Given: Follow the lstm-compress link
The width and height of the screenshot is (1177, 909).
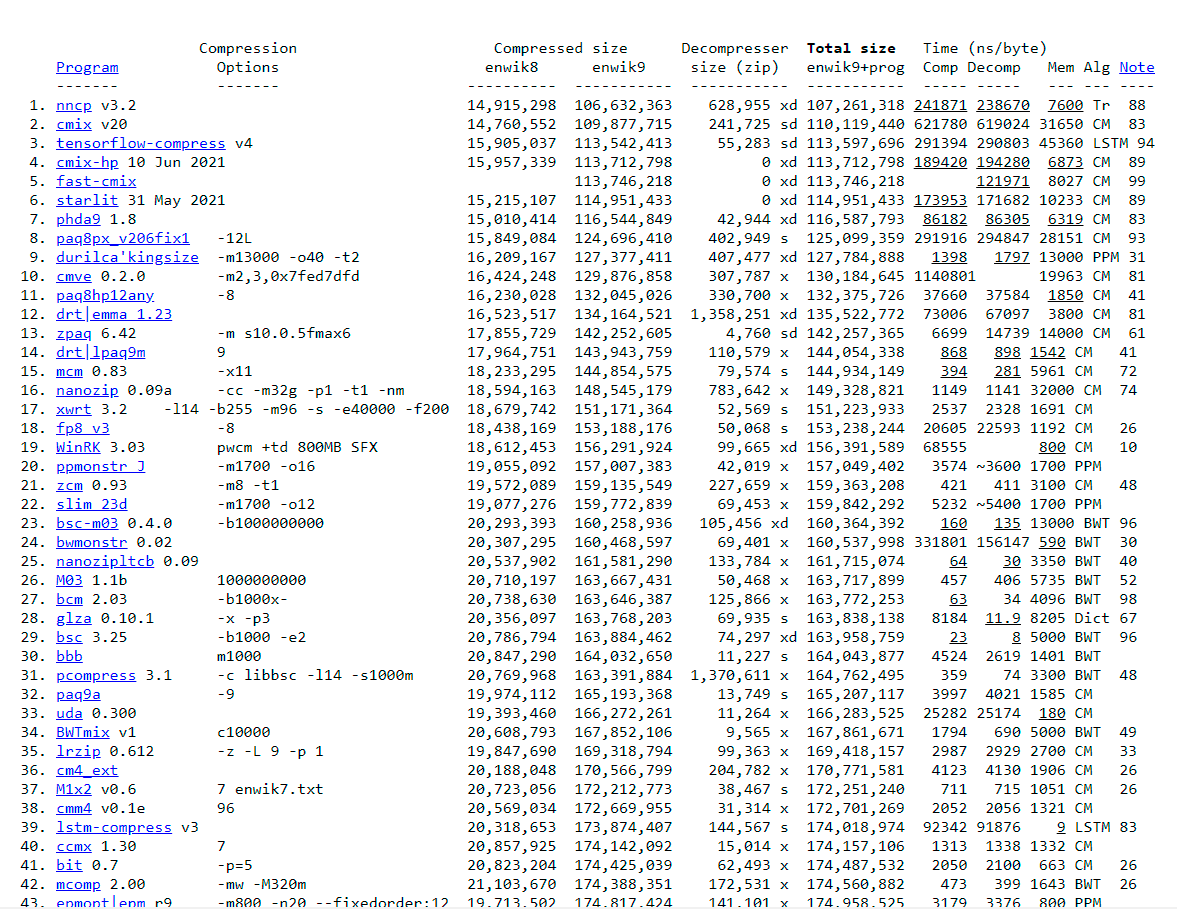Looking at the screenshot, I should pyautogui.click(x=114, y=827).
